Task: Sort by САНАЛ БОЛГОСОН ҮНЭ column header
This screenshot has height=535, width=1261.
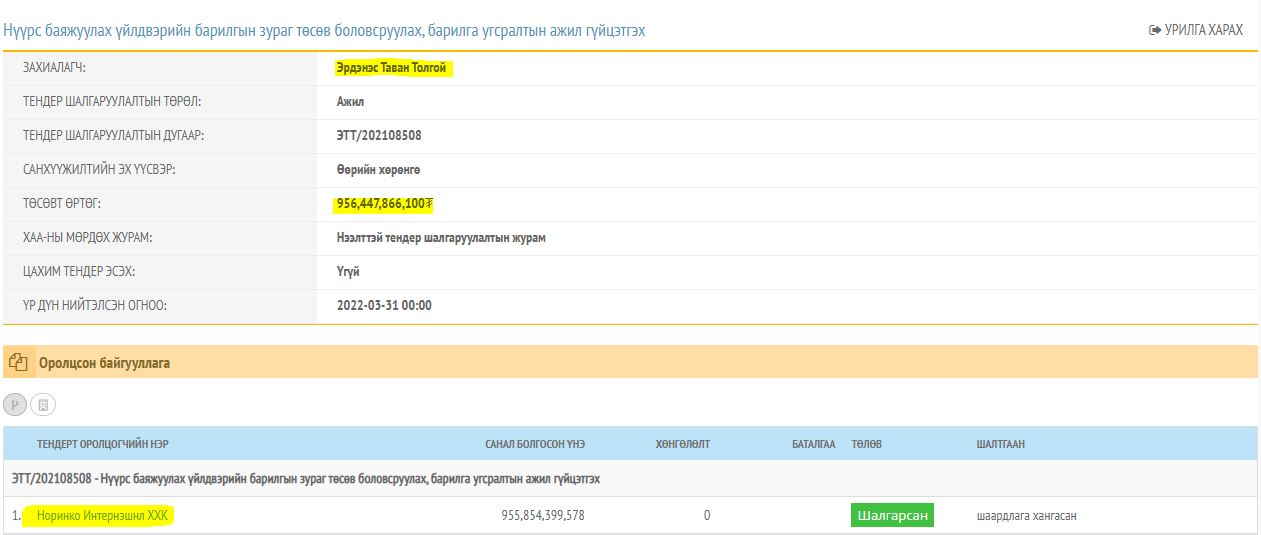Action: click(x=534, y=444)
